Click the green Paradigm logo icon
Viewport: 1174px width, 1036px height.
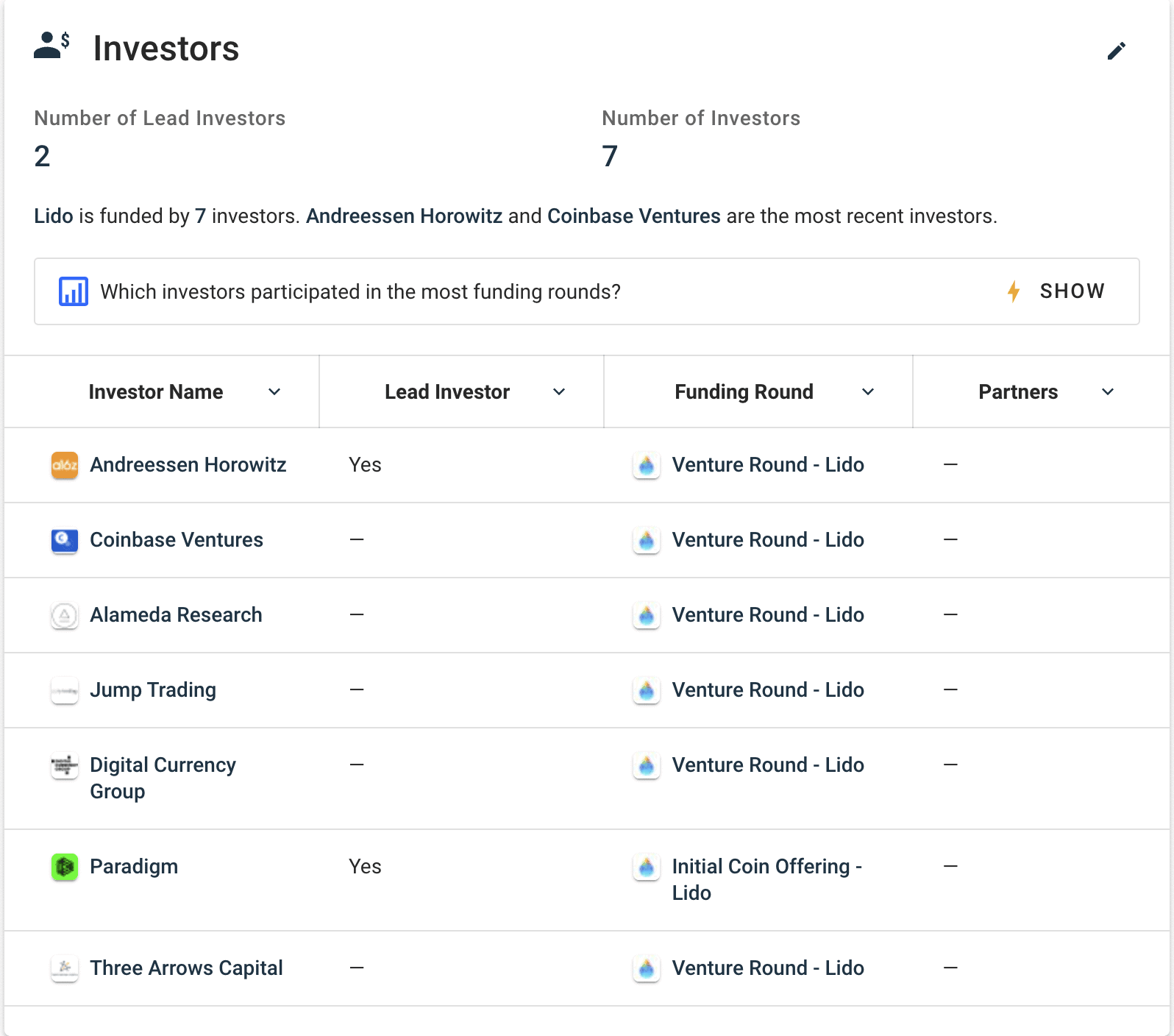(65, 867)
